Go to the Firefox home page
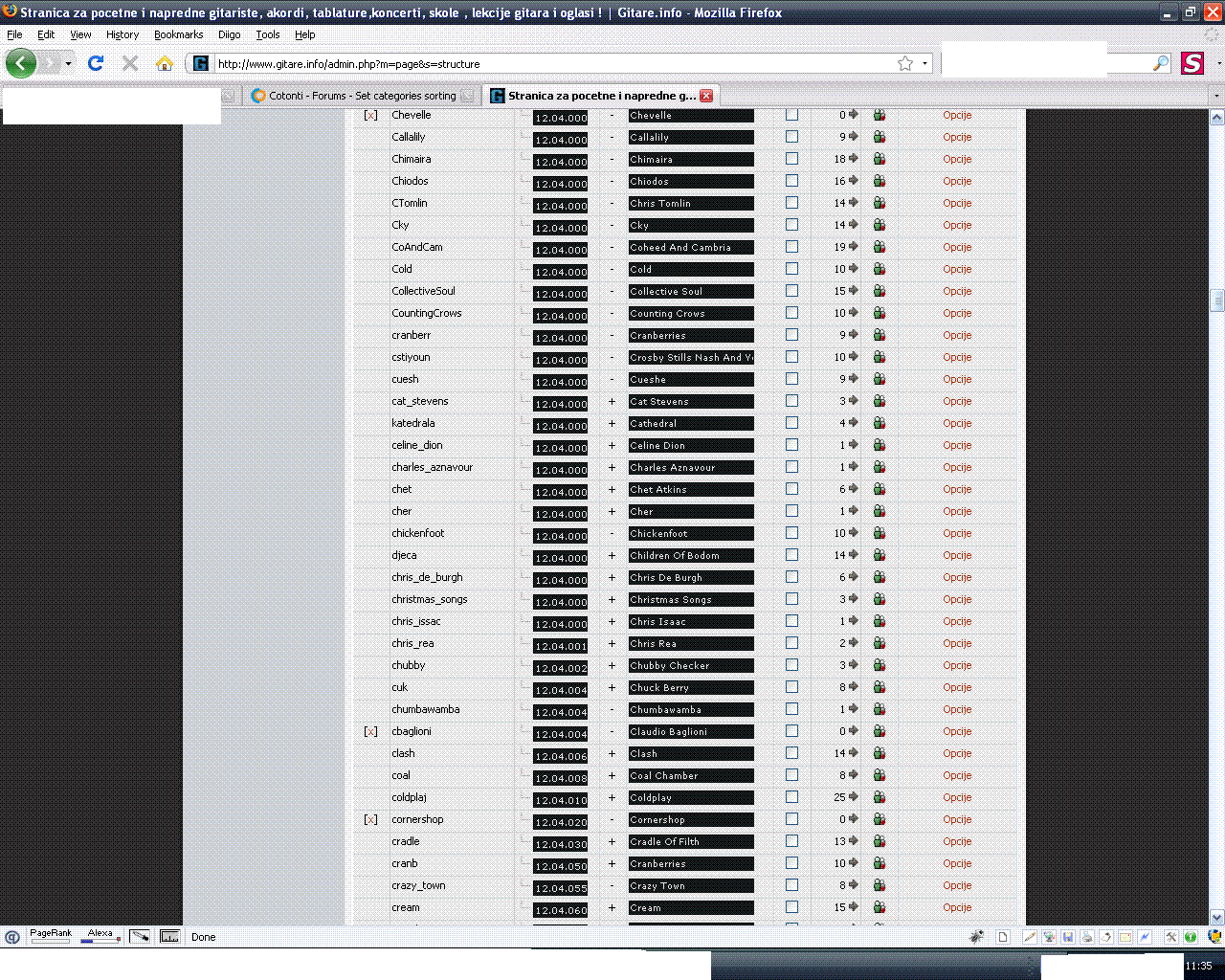Screen dimensions: 1225x980 (x=165, y=63)
